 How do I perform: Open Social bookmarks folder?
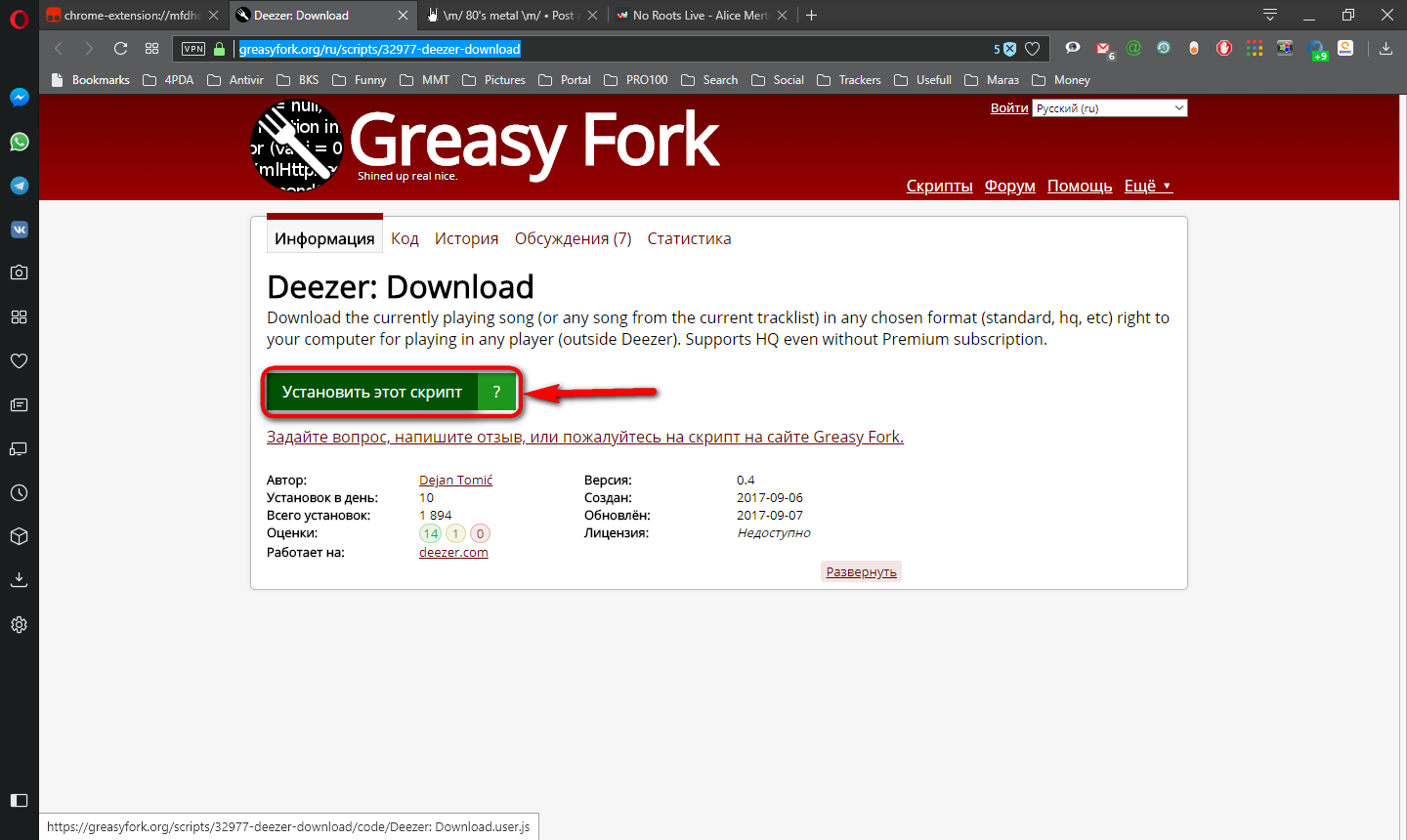(x=778, y=80)
